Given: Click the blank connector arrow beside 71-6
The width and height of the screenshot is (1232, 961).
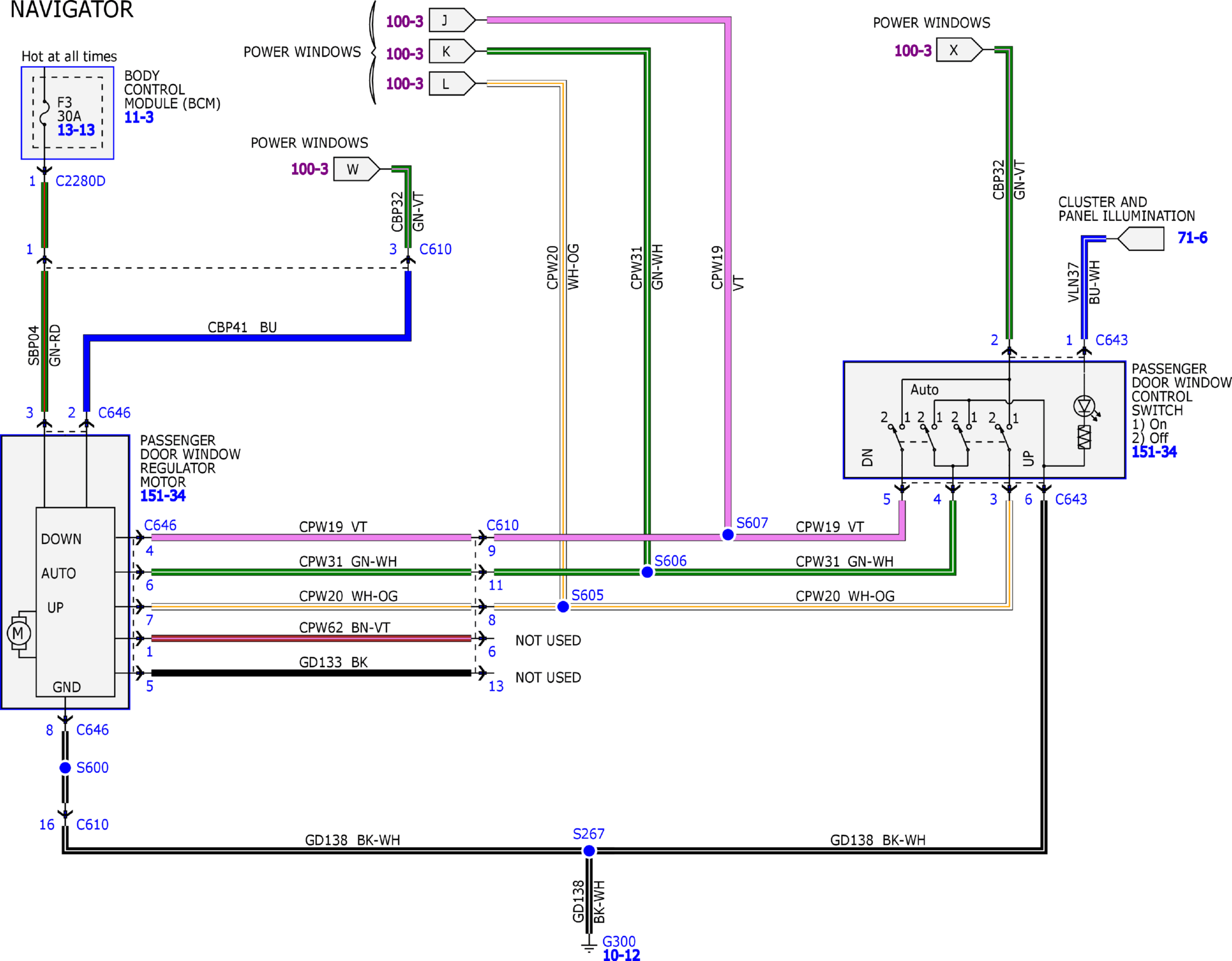Looking at the screenshot, I should [1141, 238].
